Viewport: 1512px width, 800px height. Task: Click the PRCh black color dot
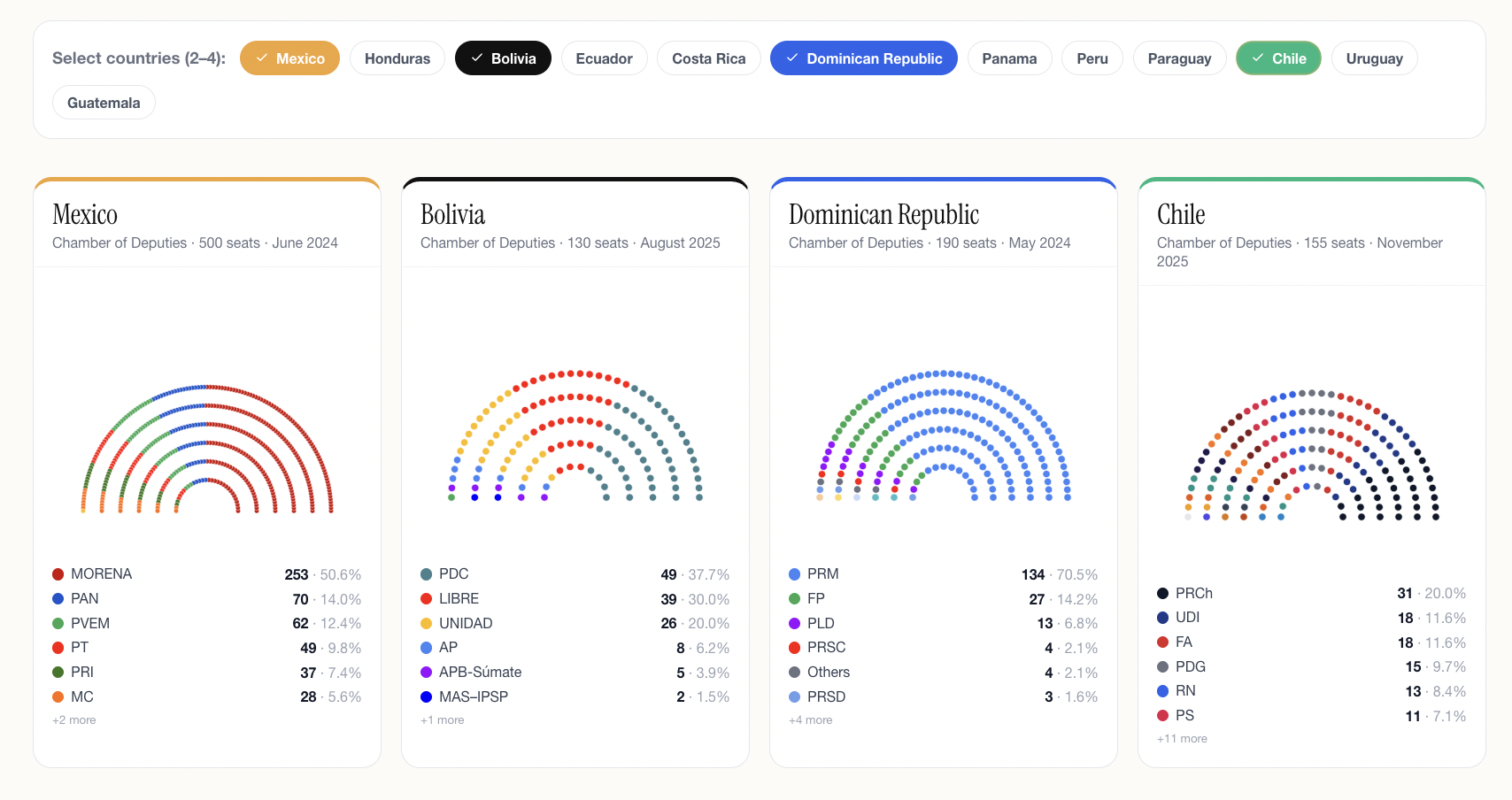1163,593
